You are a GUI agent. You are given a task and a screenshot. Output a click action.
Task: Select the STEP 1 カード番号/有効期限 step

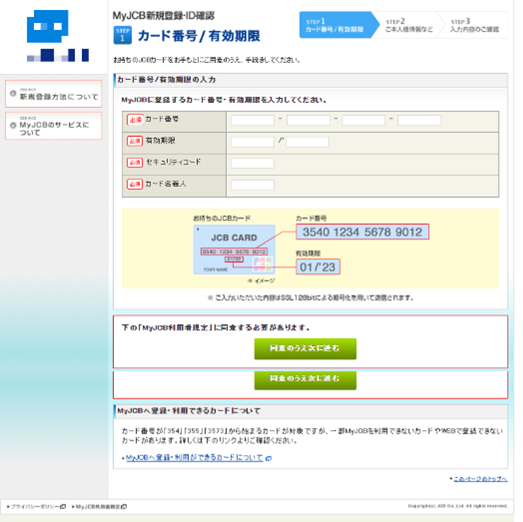(x=339, y=25)
